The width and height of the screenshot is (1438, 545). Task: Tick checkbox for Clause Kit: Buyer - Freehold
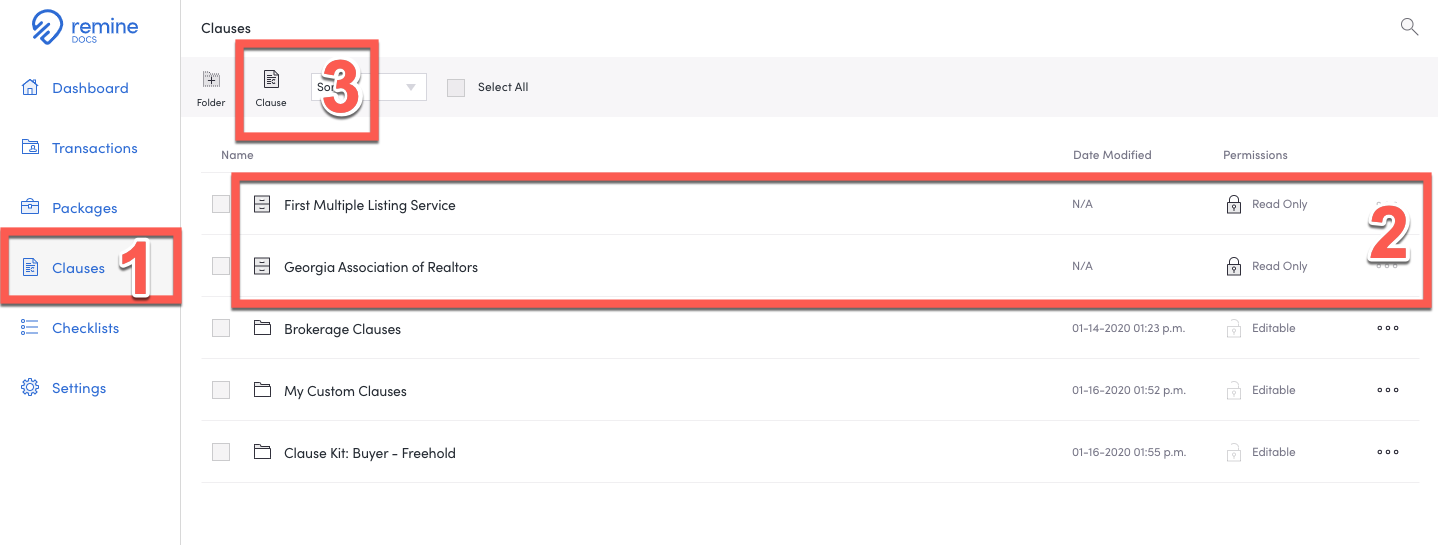(x=221, y=452)
